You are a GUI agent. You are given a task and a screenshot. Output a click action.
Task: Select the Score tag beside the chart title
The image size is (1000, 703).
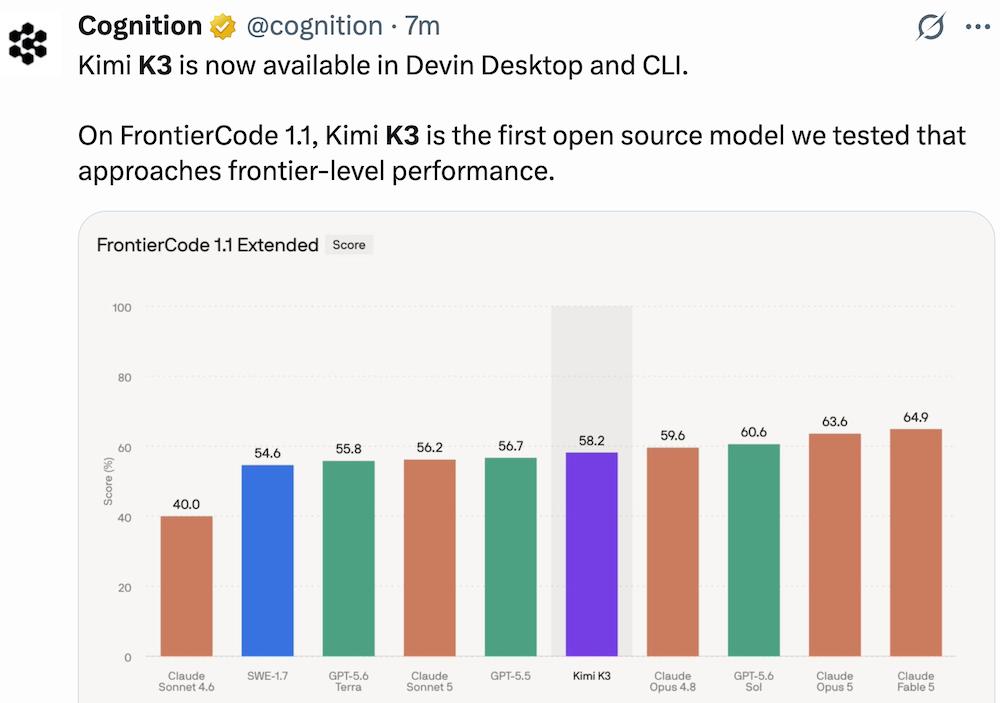tap(349, 245)
